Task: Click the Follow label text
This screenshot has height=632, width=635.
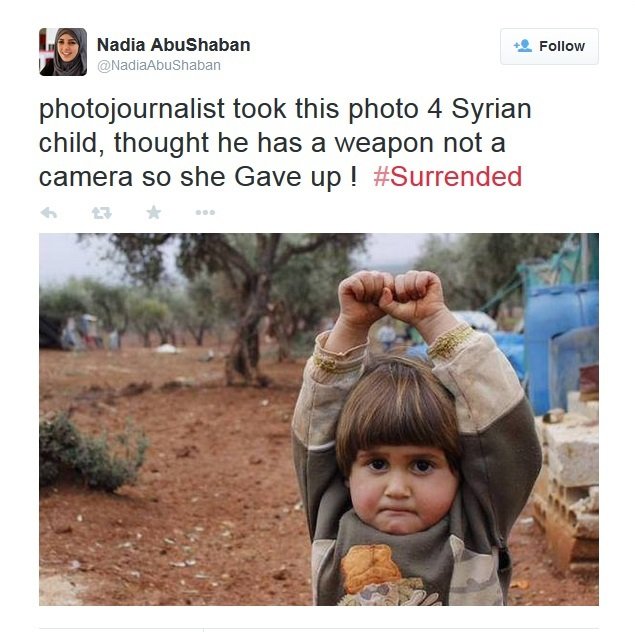Action: point(562,46)
